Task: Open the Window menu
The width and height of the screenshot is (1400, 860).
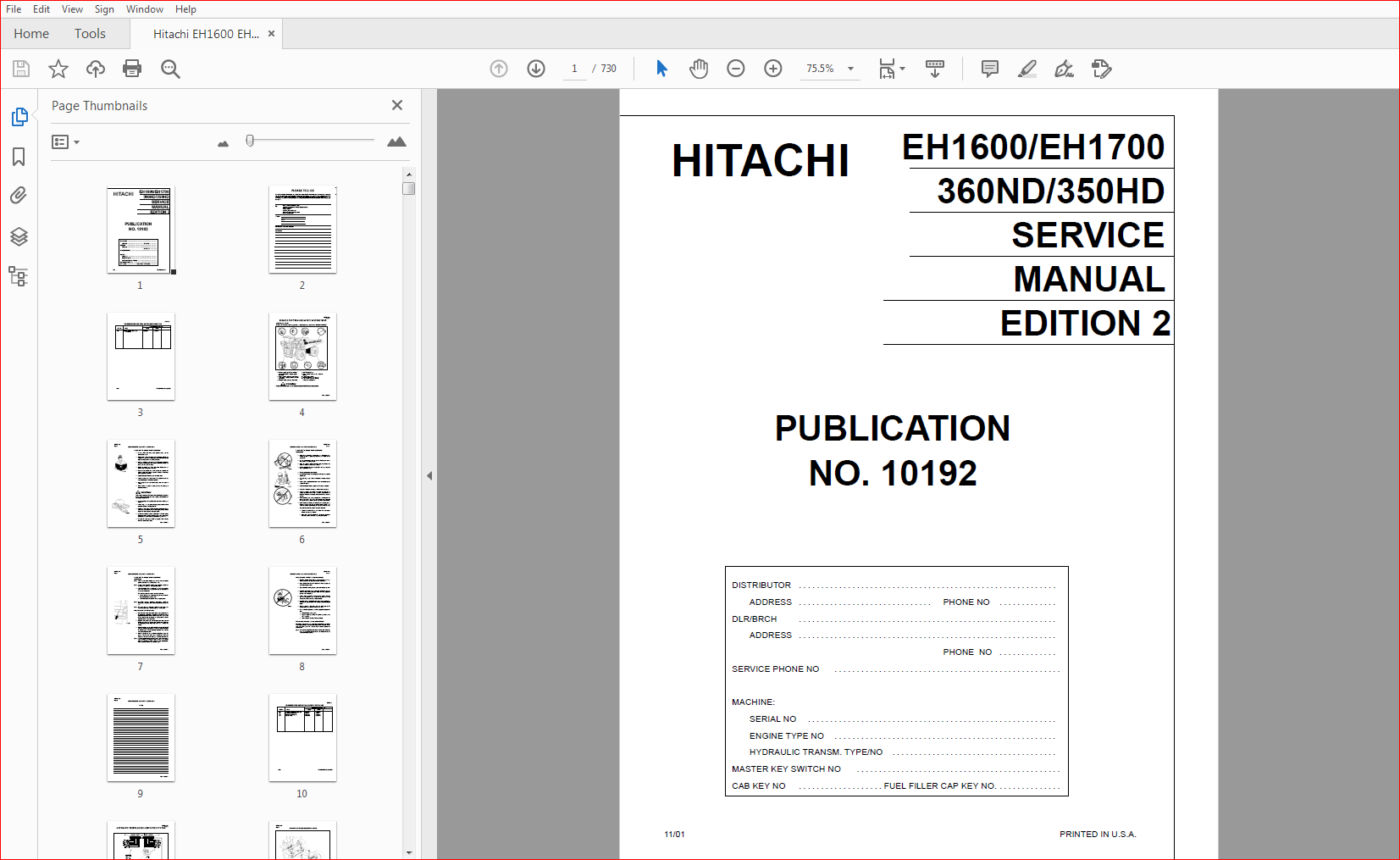Action: tap(145, 9)
